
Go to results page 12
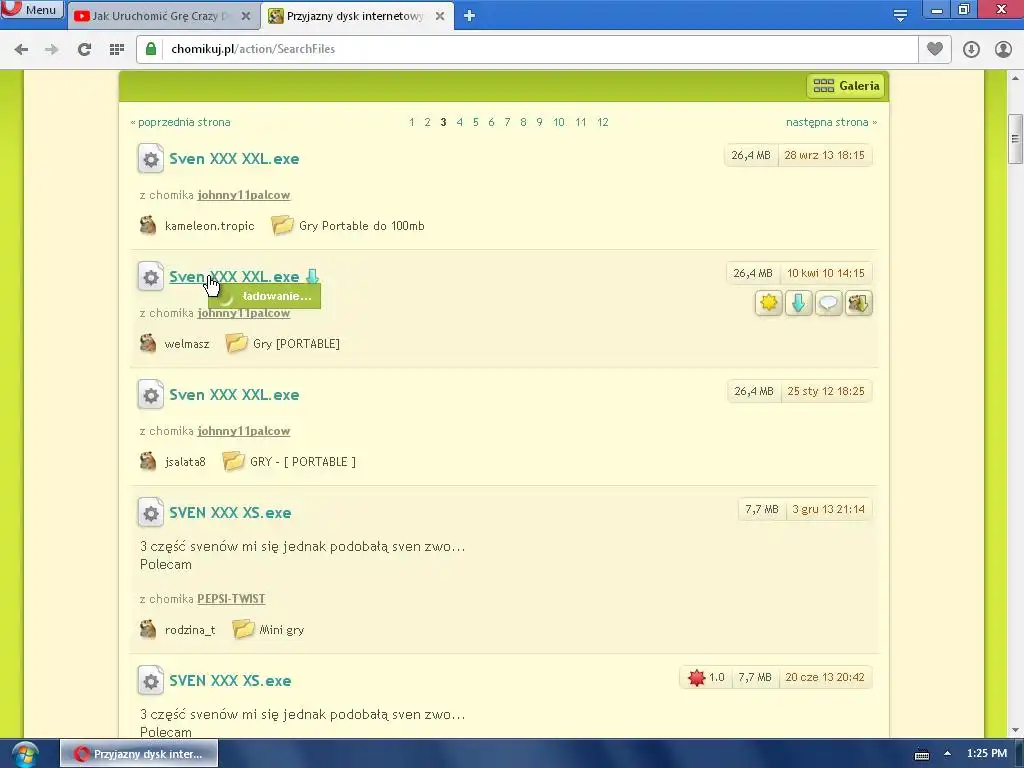pyautogui.click(x=603, y=122)
